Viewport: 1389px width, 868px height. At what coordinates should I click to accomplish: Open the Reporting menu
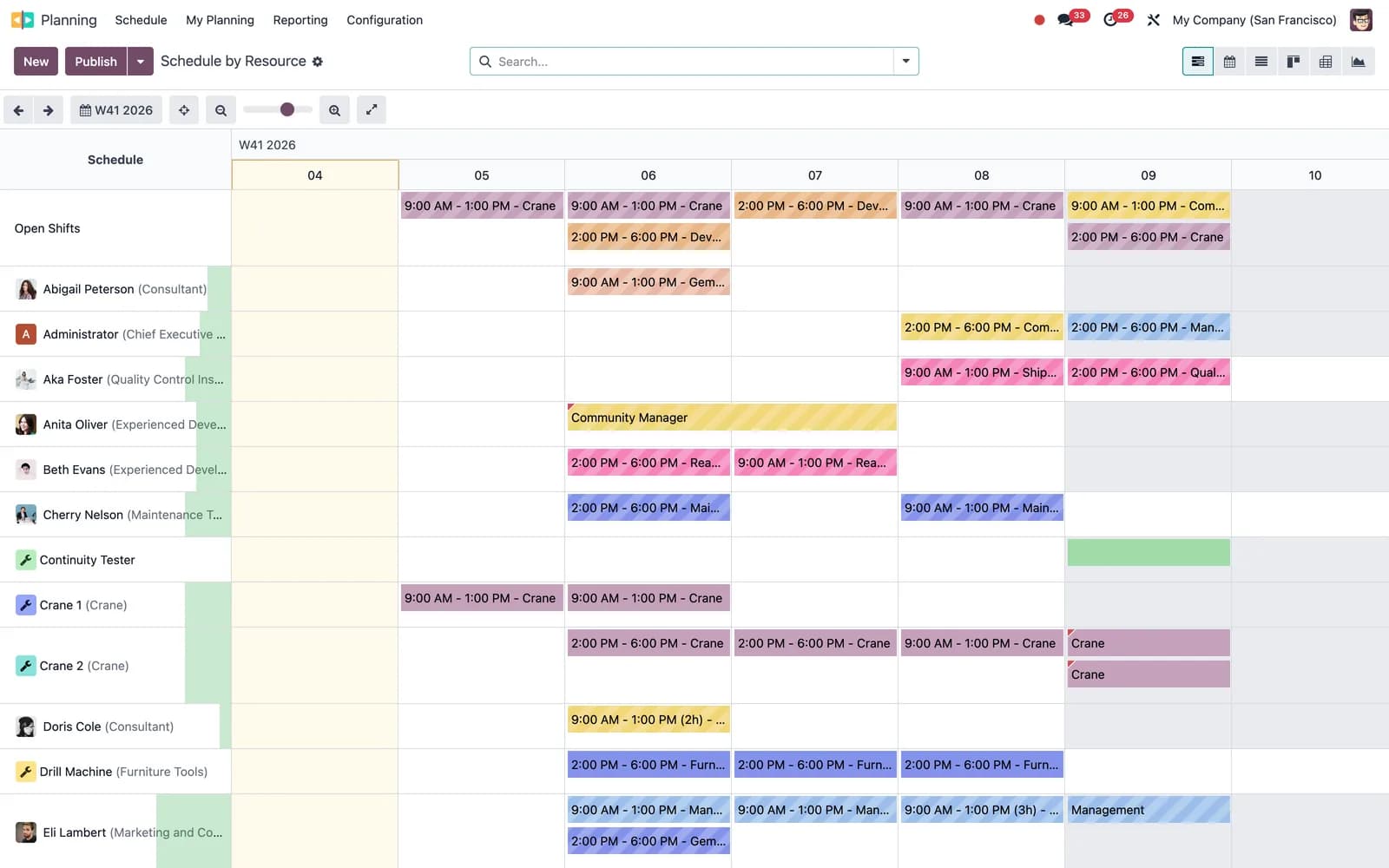point(300,20)
